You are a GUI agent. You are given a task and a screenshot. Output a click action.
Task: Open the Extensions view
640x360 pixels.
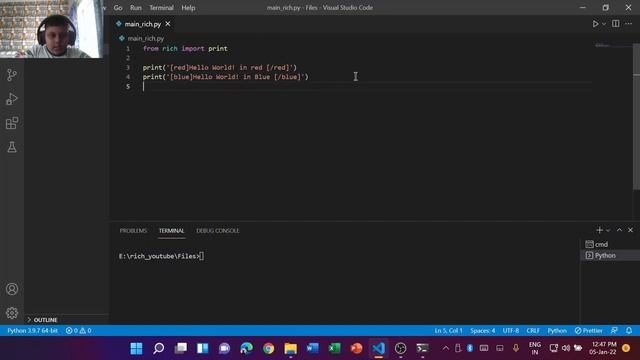click(x=12, y=123)
